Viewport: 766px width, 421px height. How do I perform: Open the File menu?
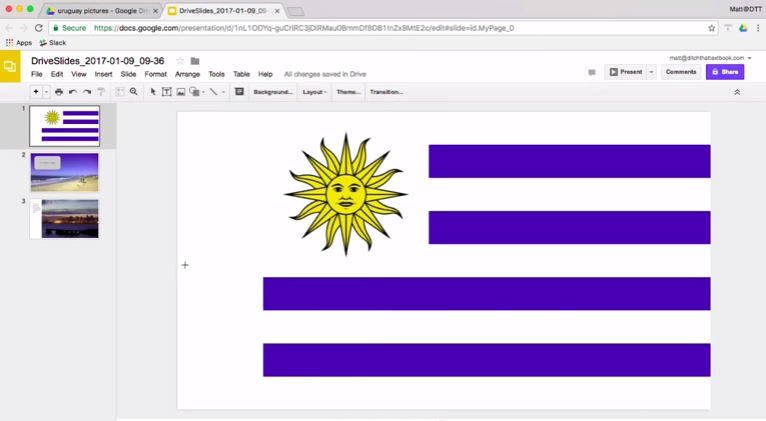click(37, 74)
